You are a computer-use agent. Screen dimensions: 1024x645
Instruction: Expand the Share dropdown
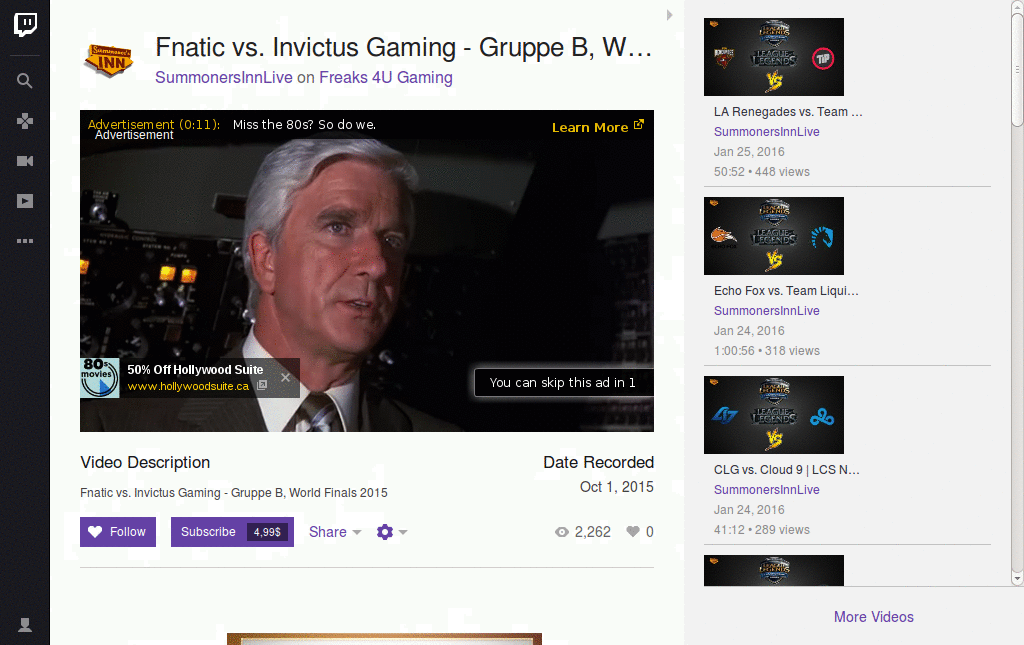[335, 532]
